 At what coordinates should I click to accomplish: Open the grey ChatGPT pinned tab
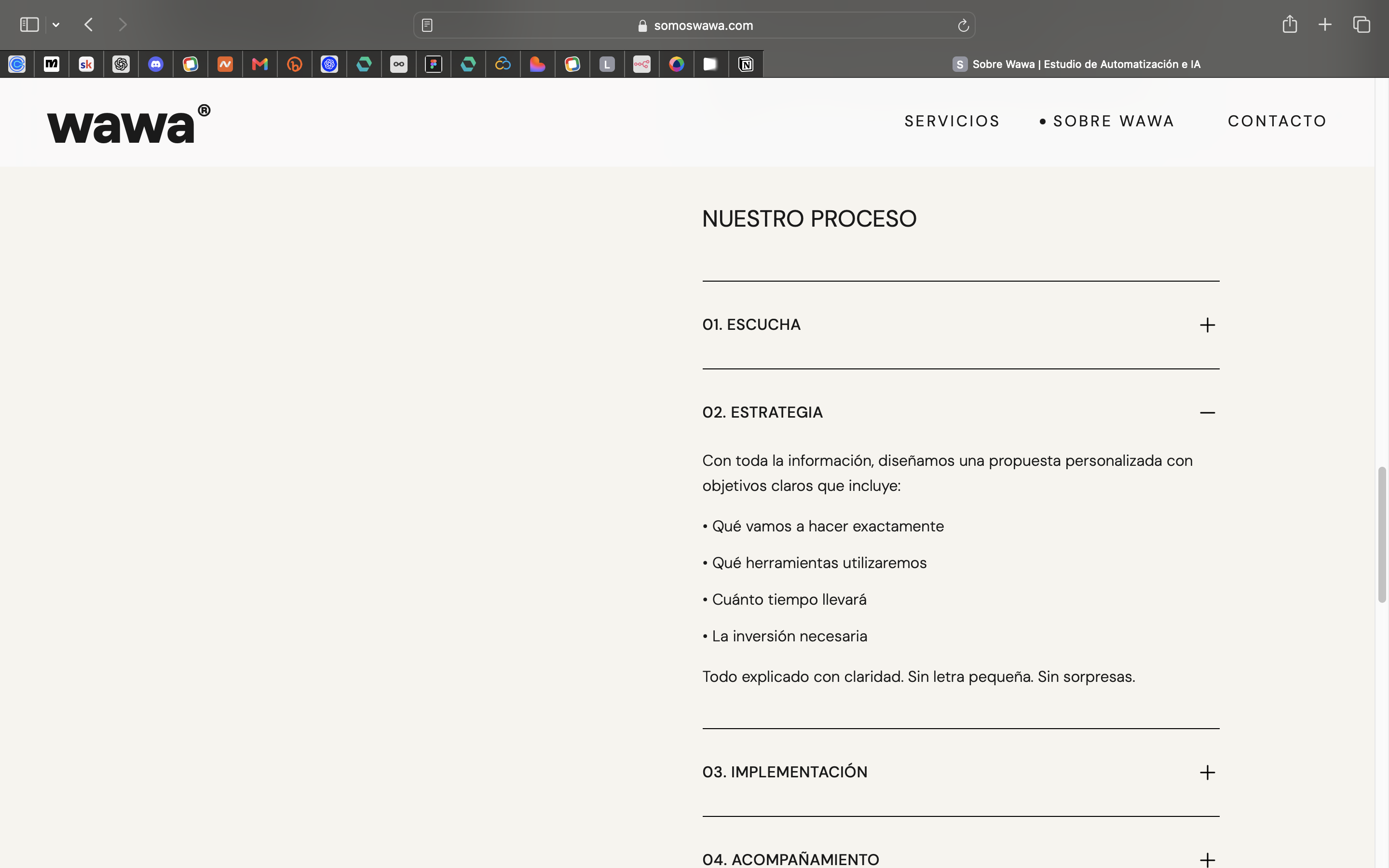[121, 64]
